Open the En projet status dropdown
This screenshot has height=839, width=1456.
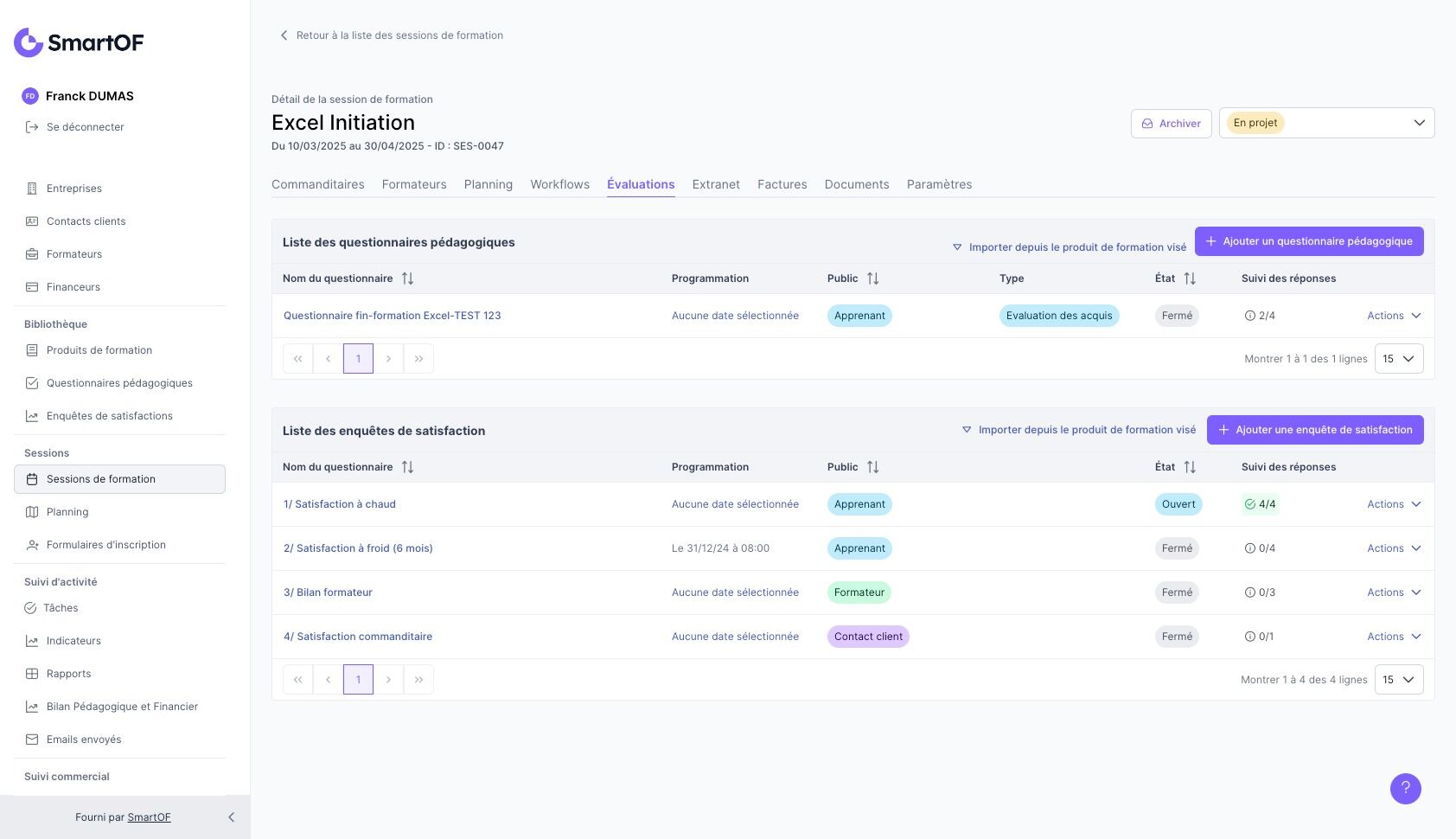1326,123
